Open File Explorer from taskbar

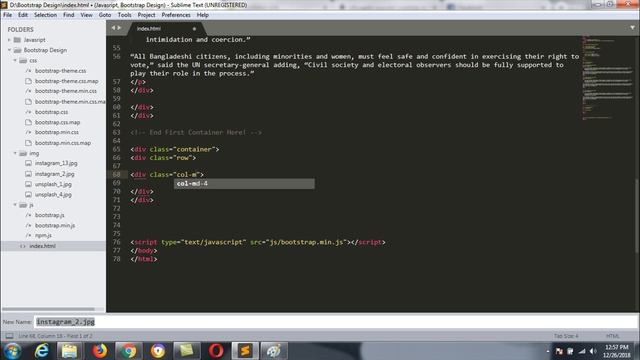pos(69,351)
